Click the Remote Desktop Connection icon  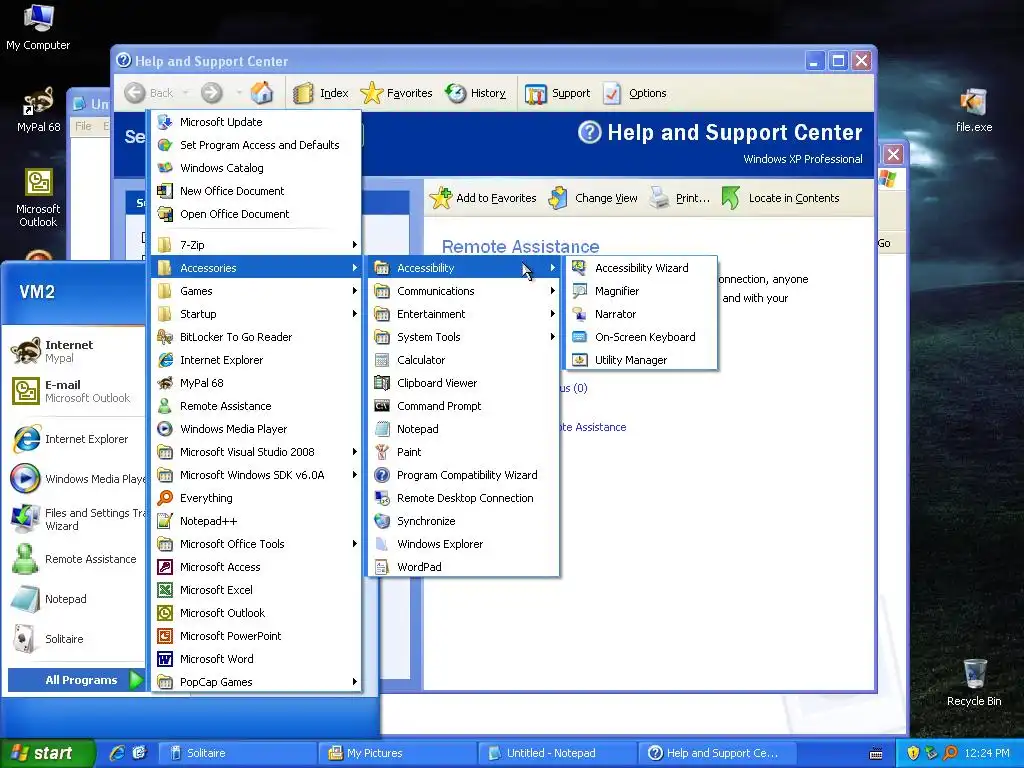coord(382,498)
